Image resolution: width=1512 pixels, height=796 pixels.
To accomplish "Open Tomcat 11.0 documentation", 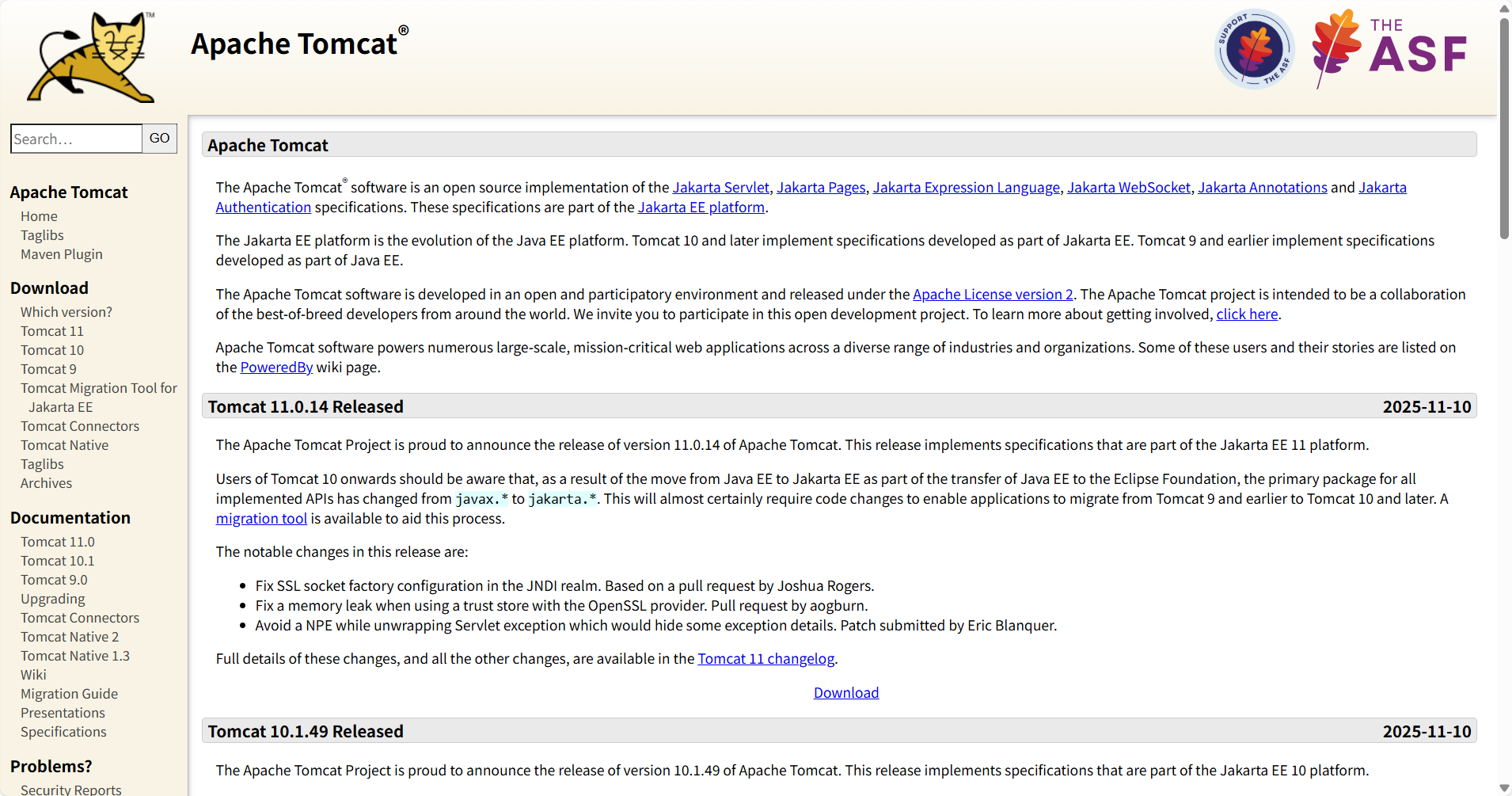I will click(x=58, y=542).
